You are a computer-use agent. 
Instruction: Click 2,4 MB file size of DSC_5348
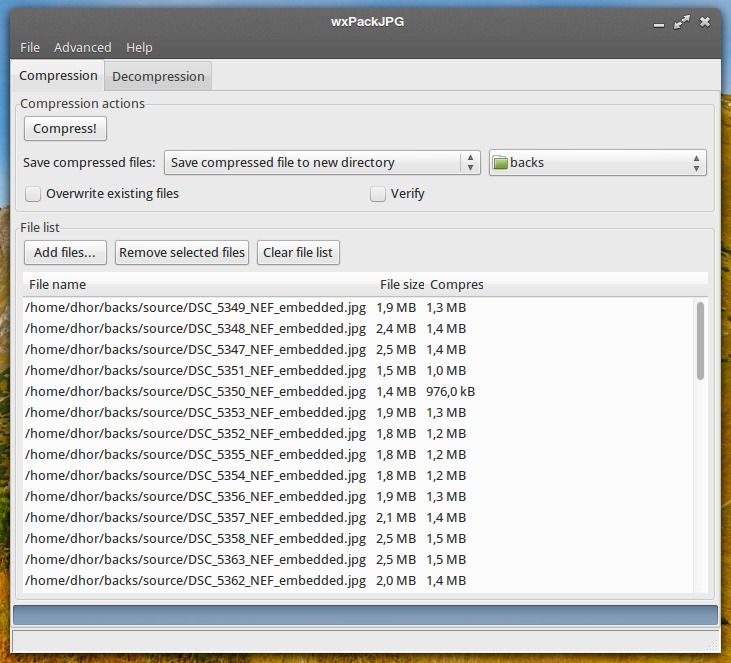click(x=396, y=329)
